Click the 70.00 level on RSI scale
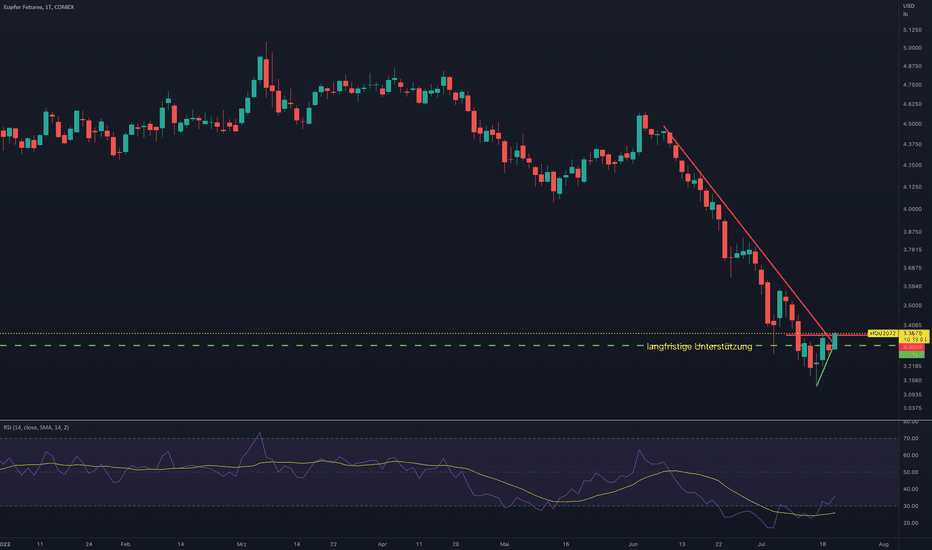The width and height of the screenshot is (932, 550). (x=911, y=438)
